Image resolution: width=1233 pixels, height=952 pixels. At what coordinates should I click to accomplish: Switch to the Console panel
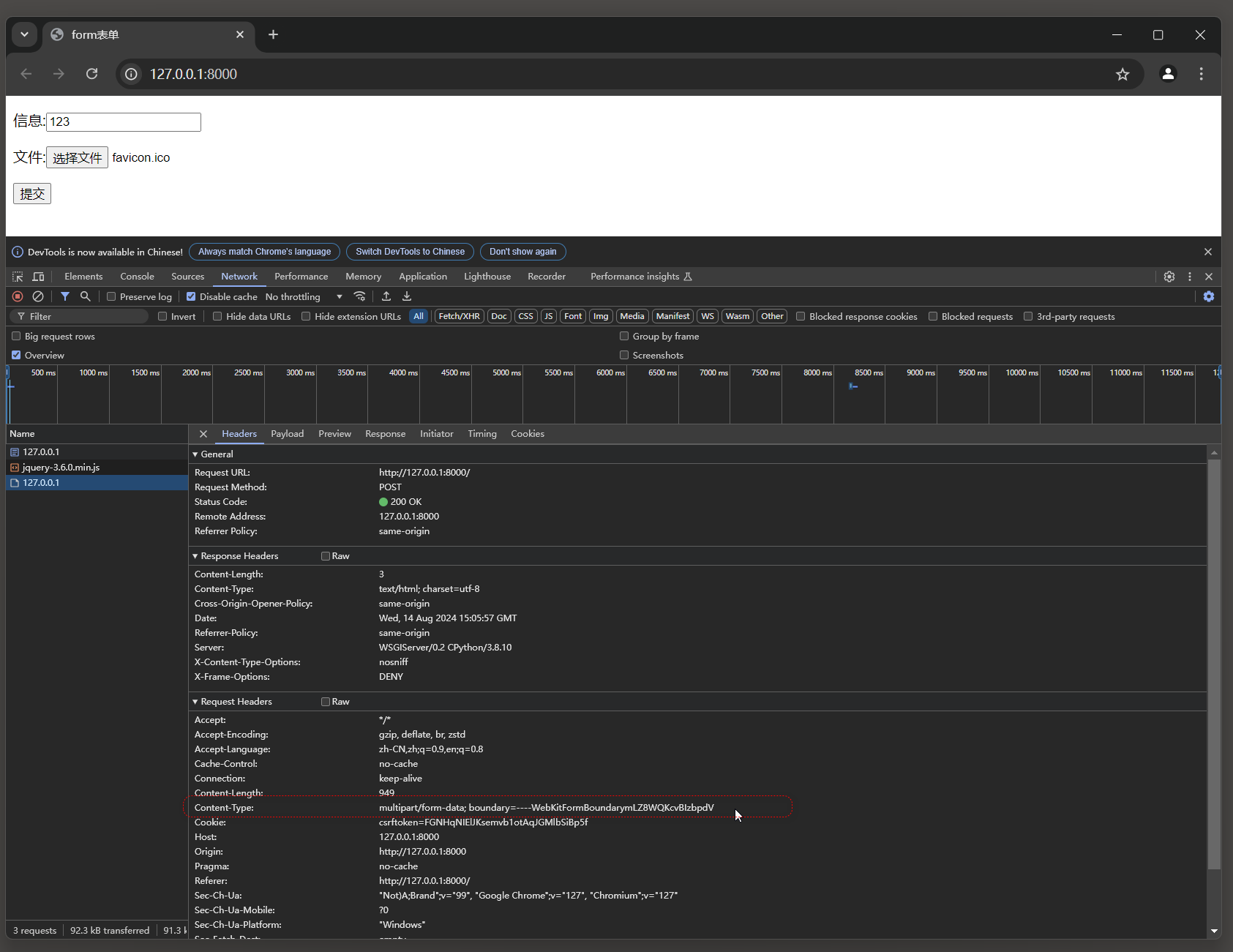click(x=137, y=277)
